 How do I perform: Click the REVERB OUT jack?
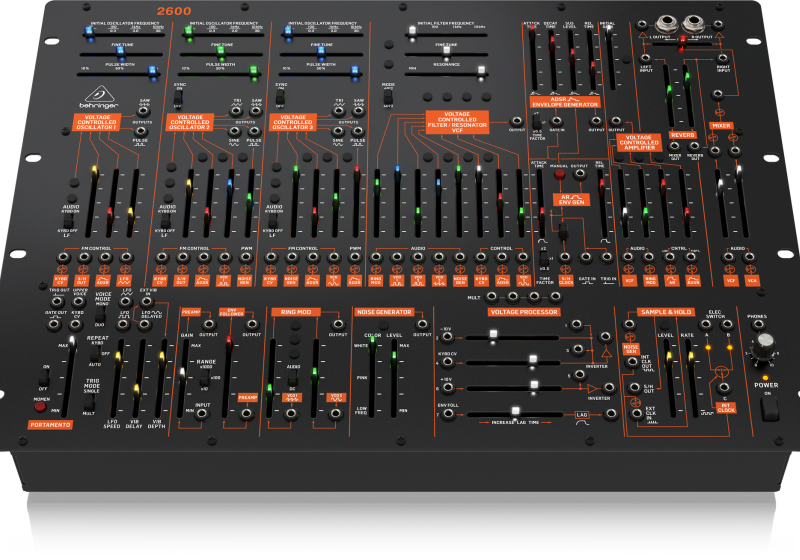(x=694, y=146)
